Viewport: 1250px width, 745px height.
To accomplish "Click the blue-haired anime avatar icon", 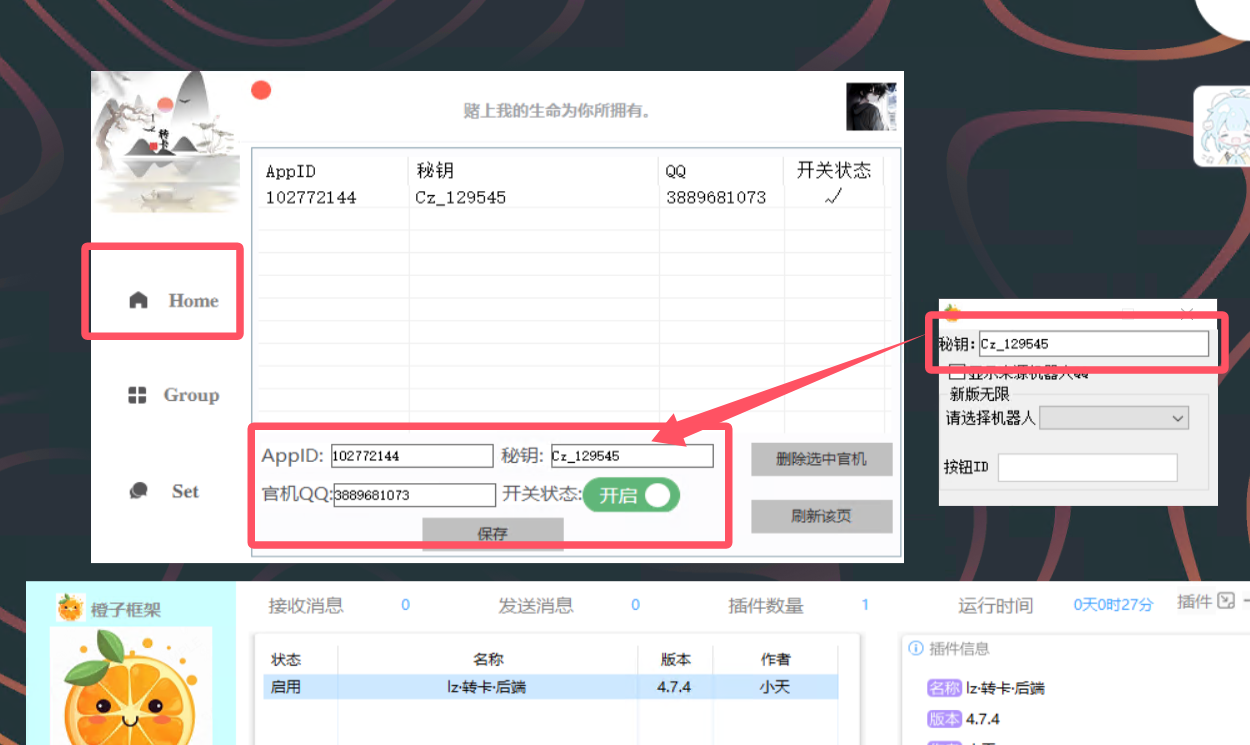I will pos(1222,126).
